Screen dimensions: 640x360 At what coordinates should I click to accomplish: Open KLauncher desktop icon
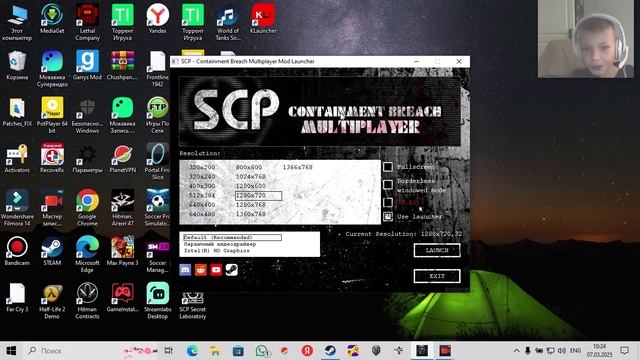[263, 19]
